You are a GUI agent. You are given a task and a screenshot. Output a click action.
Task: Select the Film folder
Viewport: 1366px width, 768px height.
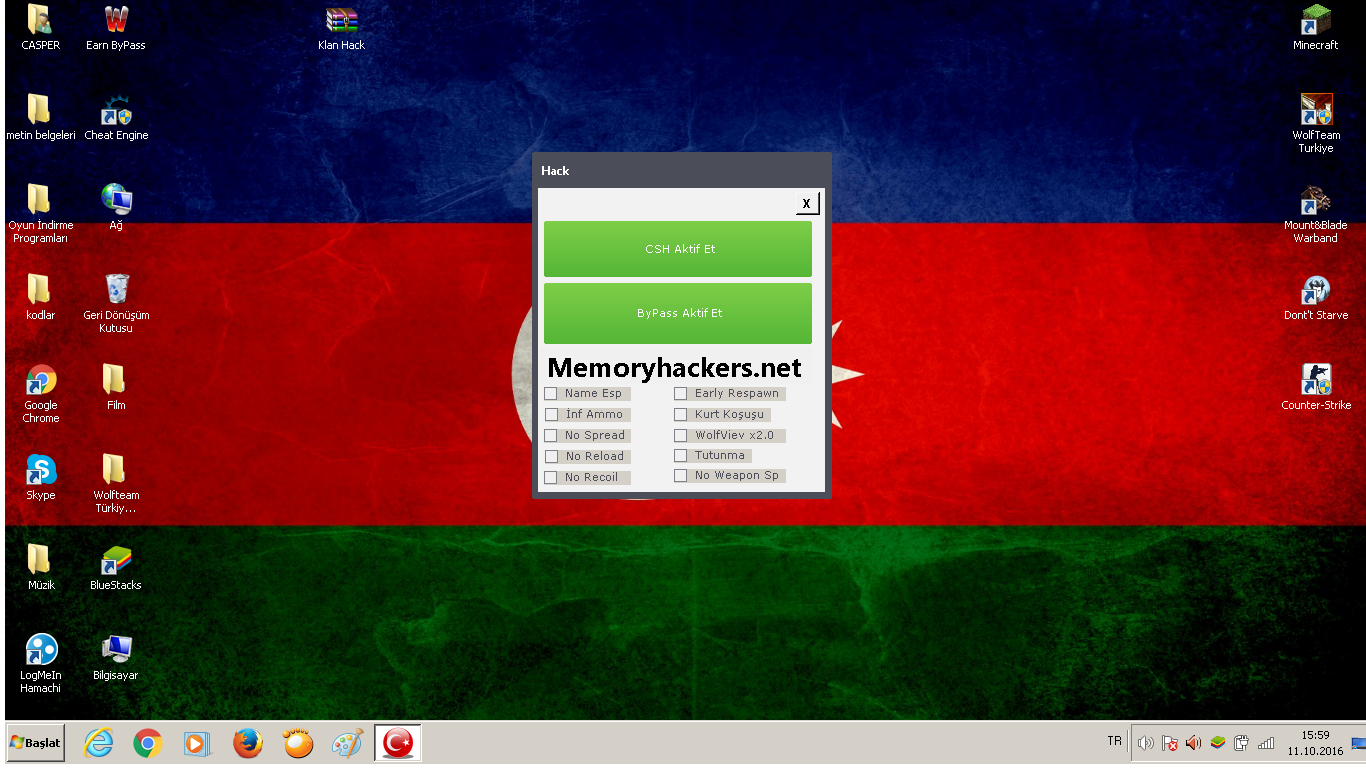(x=116, y=387)
